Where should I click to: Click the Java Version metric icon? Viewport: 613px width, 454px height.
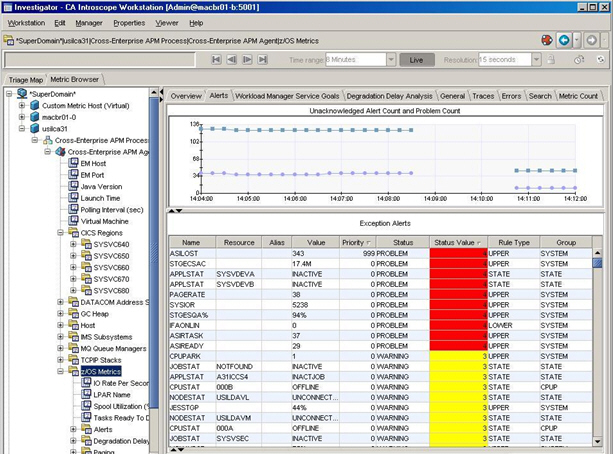(x=71, y=186)
